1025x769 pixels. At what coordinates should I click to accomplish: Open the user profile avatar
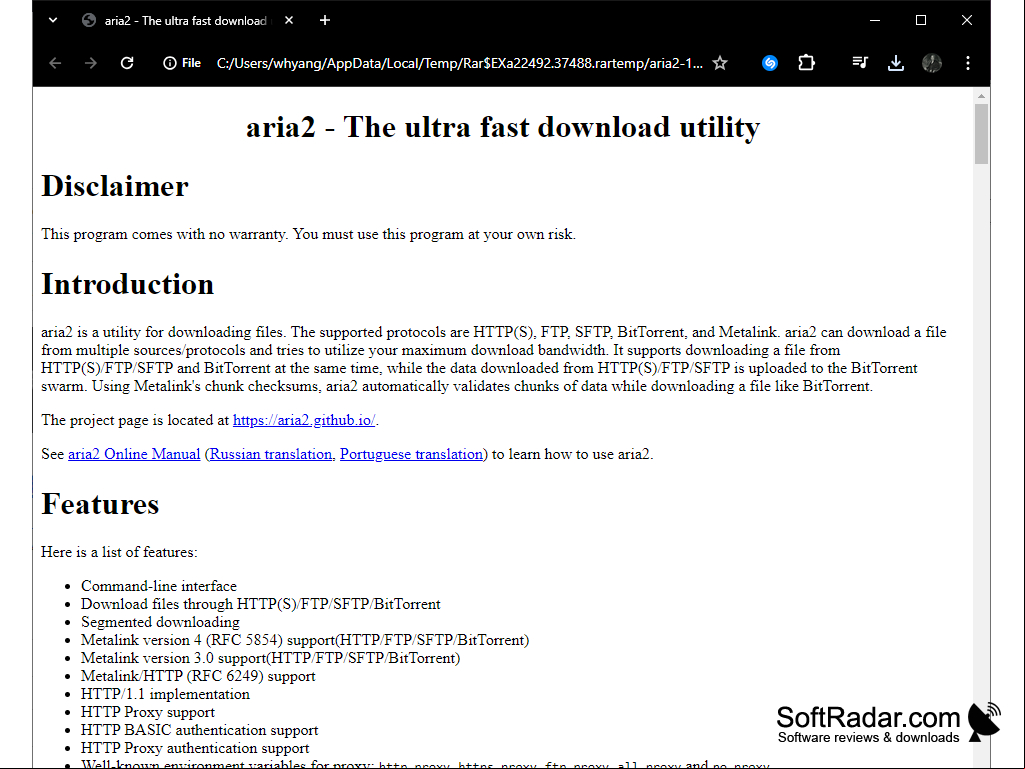click(x=932, y=63)
